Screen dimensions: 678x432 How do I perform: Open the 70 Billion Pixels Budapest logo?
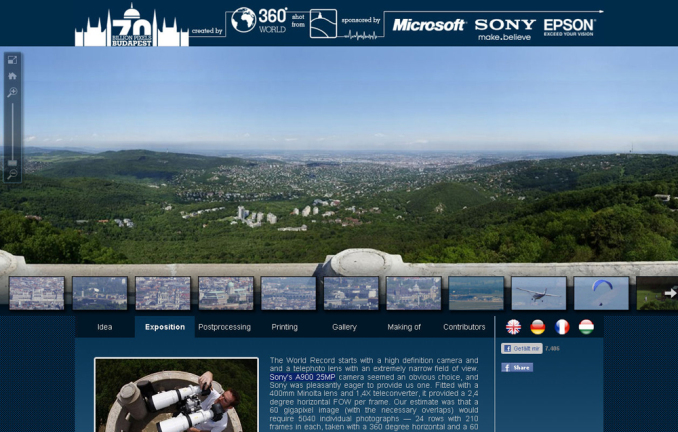click(x=132, y=26)
